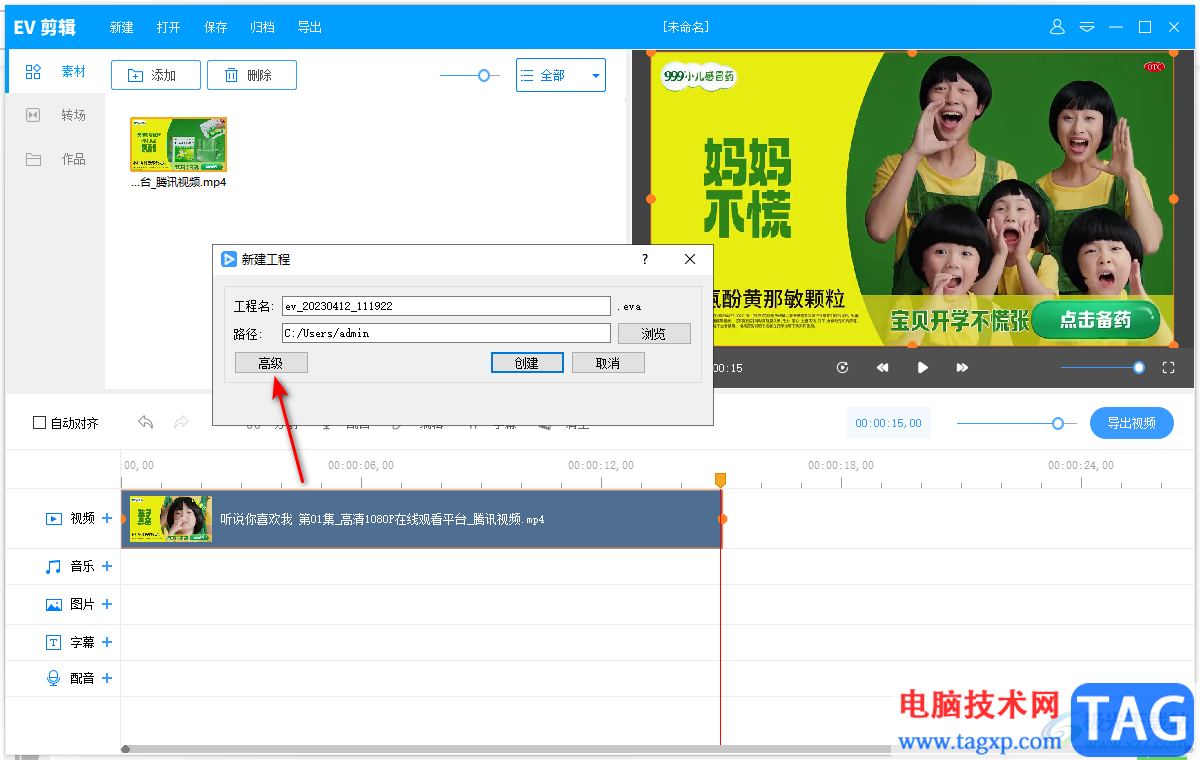
Task: Click the rewind preview button
Action: click(882, 368)
